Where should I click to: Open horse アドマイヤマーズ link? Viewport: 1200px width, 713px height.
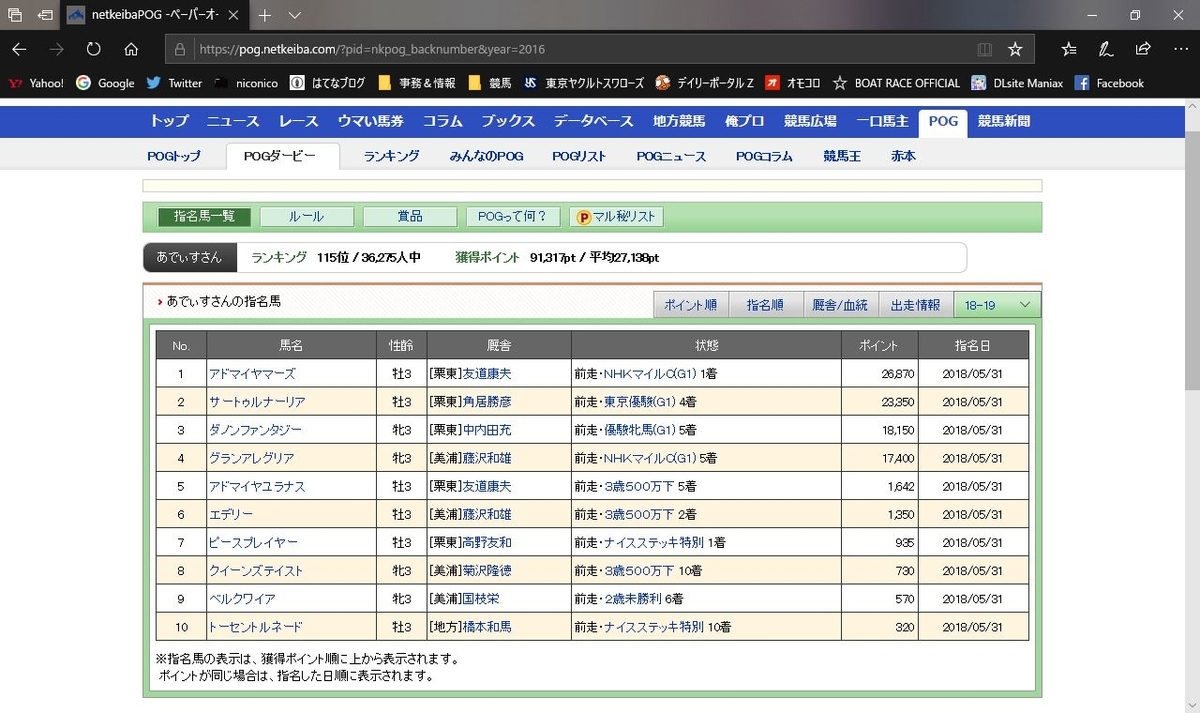coord(252,374)
